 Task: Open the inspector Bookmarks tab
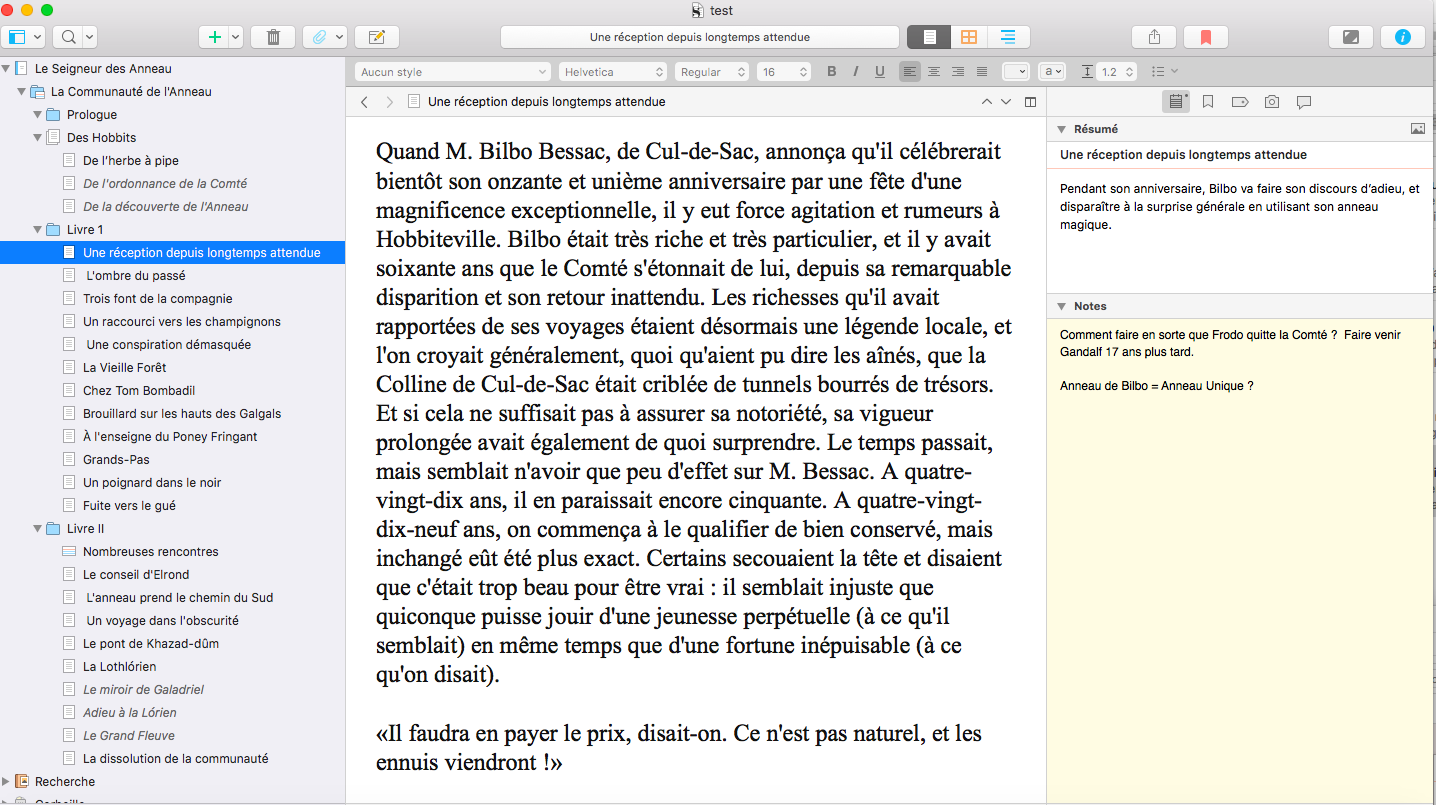[1208, 102]
